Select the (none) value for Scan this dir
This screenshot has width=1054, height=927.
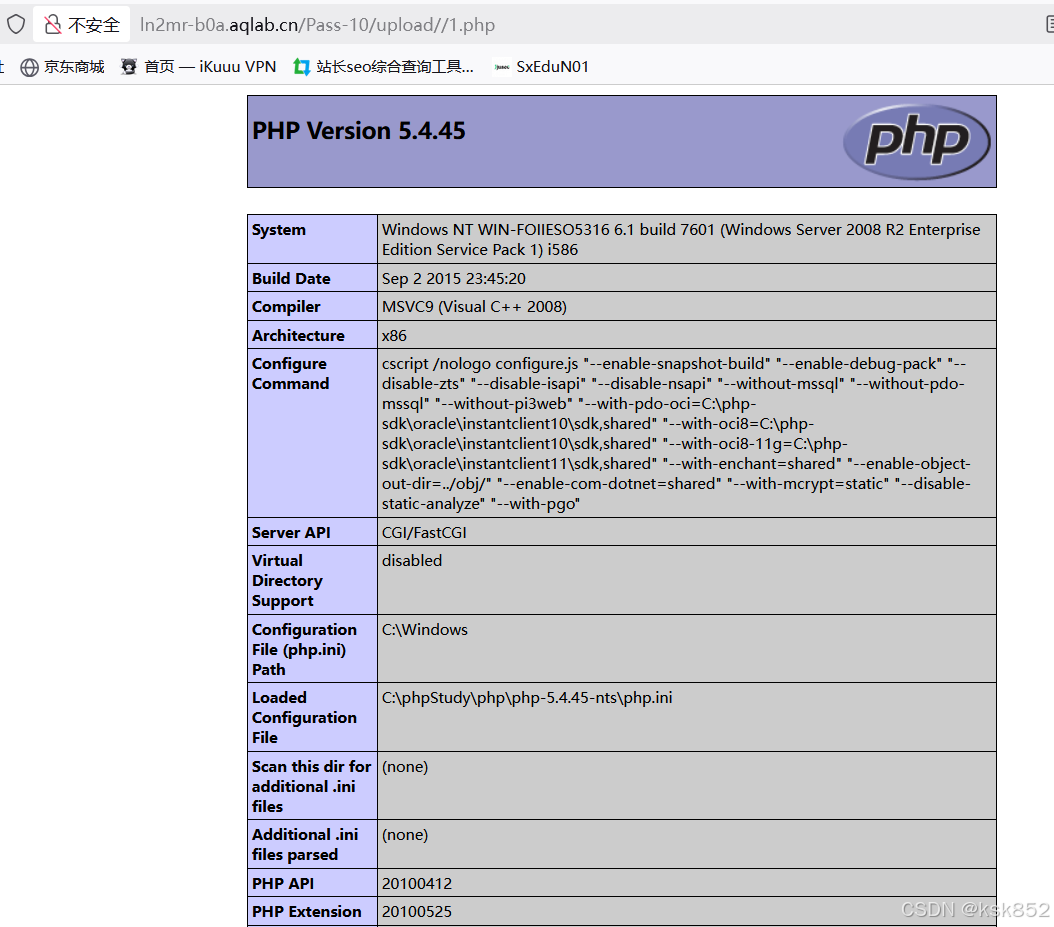click(405, 767)
